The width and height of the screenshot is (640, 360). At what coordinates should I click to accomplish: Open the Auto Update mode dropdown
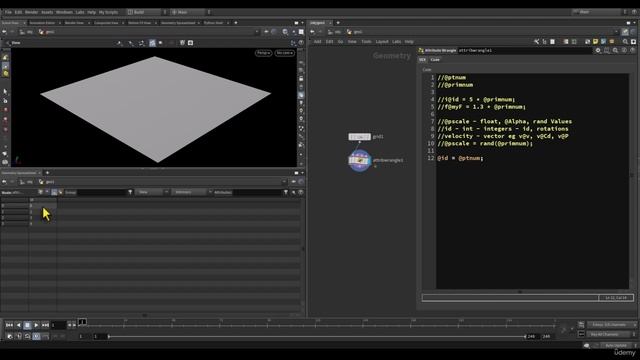(x=618, y=346)
